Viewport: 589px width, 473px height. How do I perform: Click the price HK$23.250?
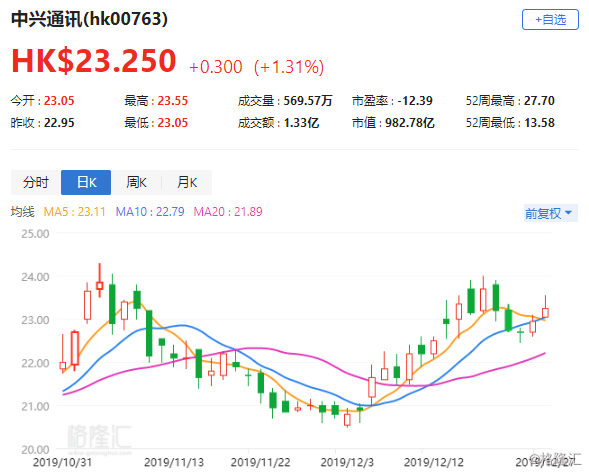click(x=94, y=61)
